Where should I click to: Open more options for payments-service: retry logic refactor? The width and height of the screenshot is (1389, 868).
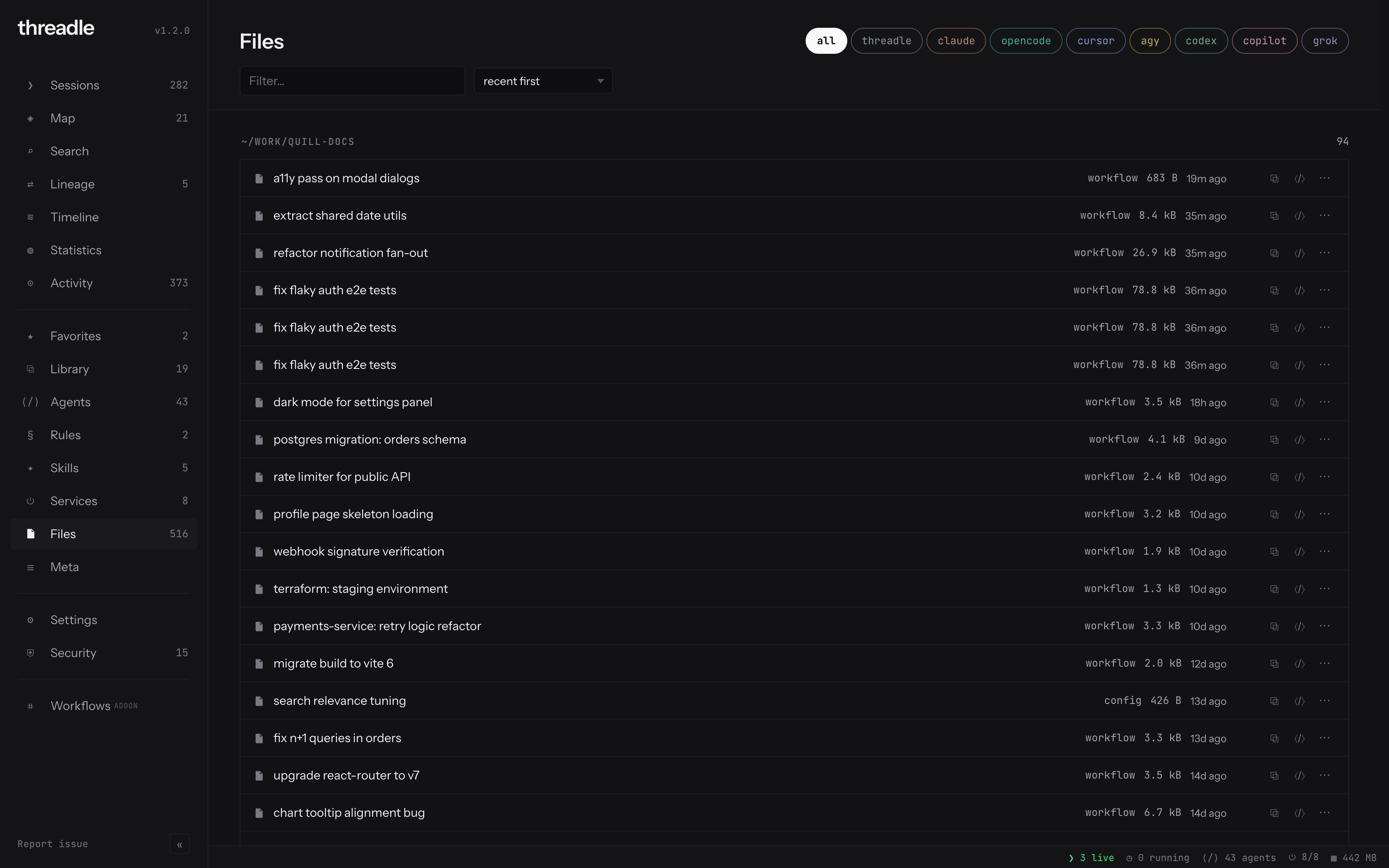(x=1325, y=626)
